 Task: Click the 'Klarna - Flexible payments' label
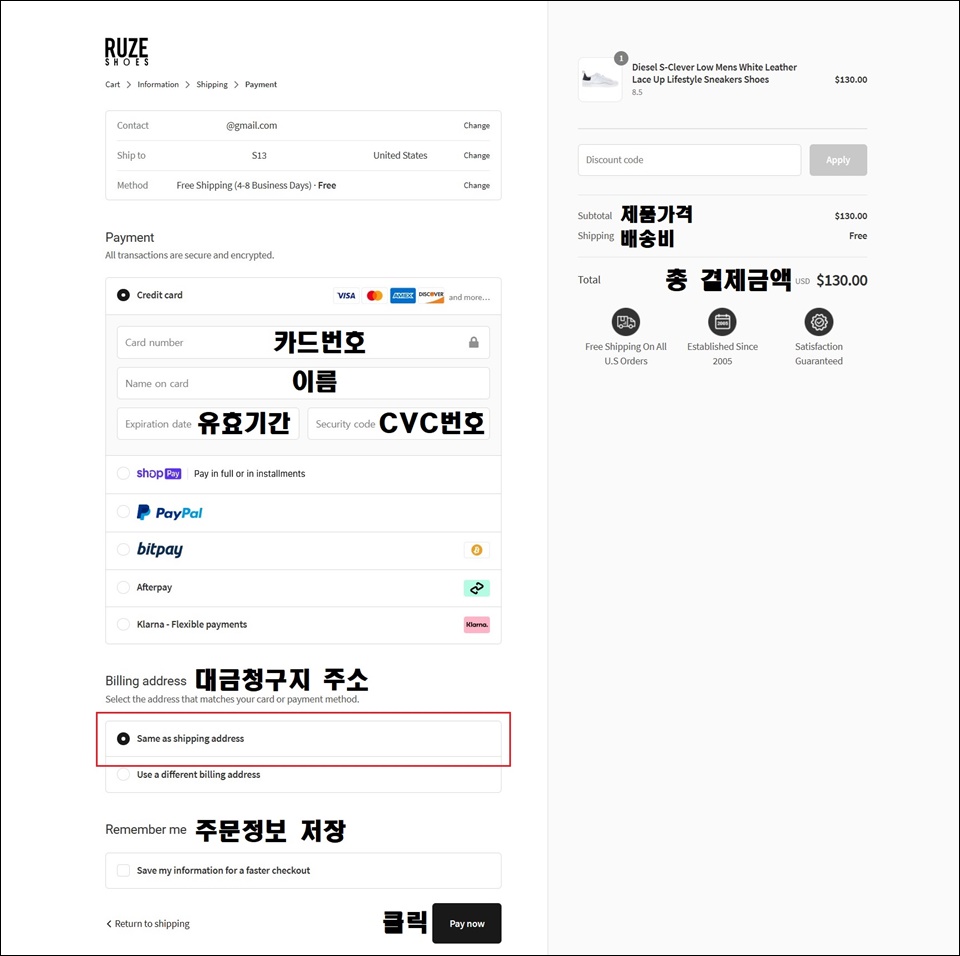pos(192,625)
